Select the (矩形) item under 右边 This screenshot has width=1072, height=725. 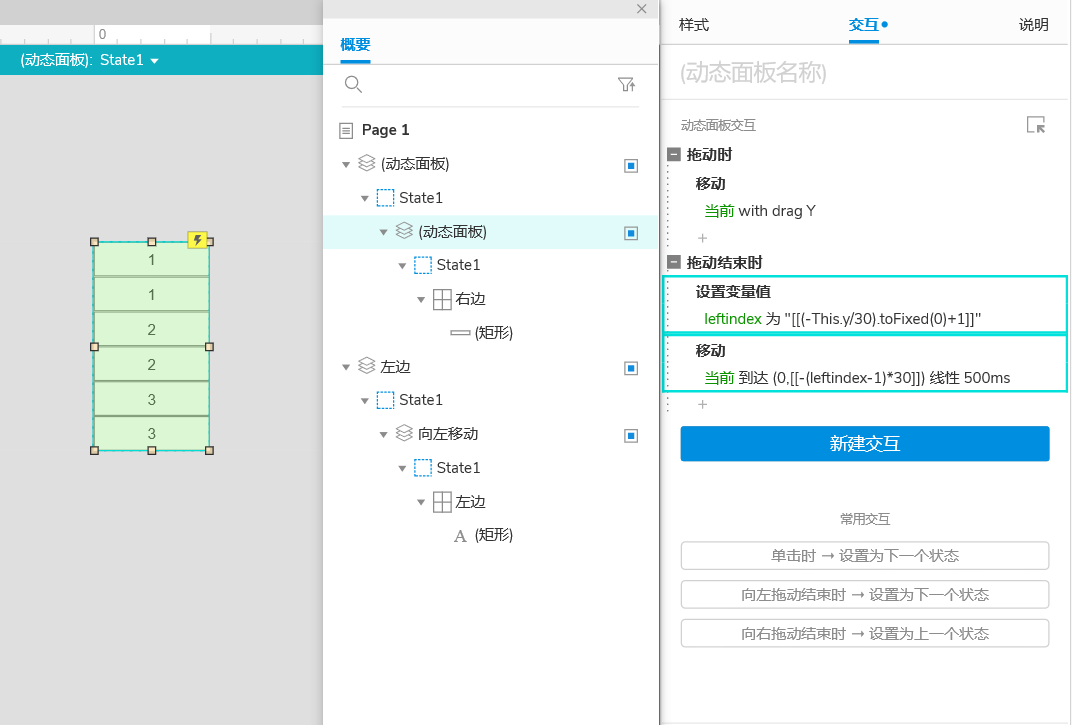pos(494,333)
